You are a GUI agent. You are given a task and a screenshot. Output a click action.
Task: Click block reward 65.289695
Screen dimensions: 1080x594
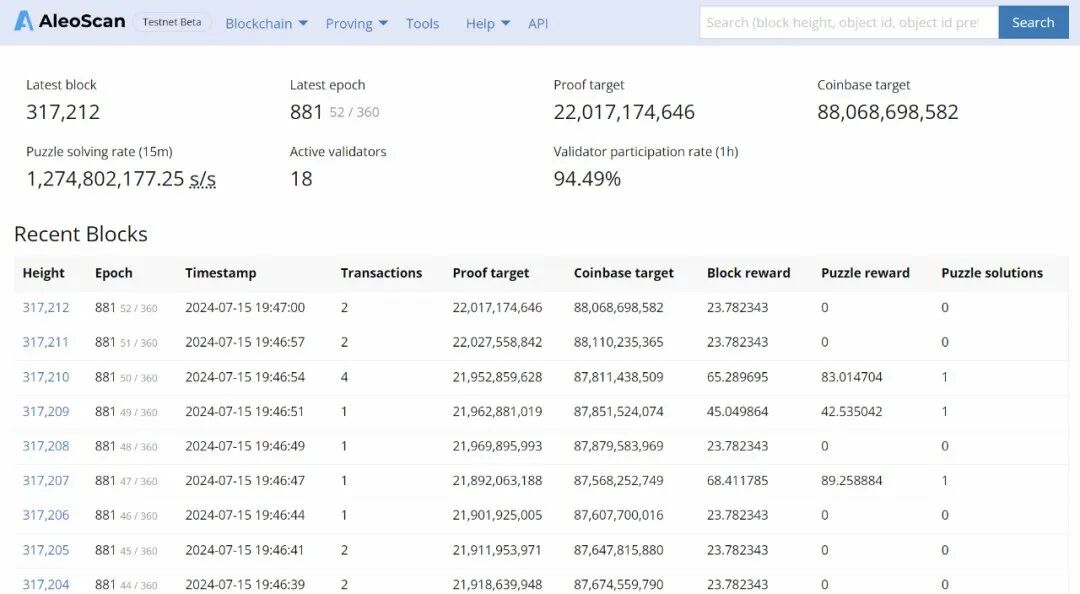tap(737, 377)
